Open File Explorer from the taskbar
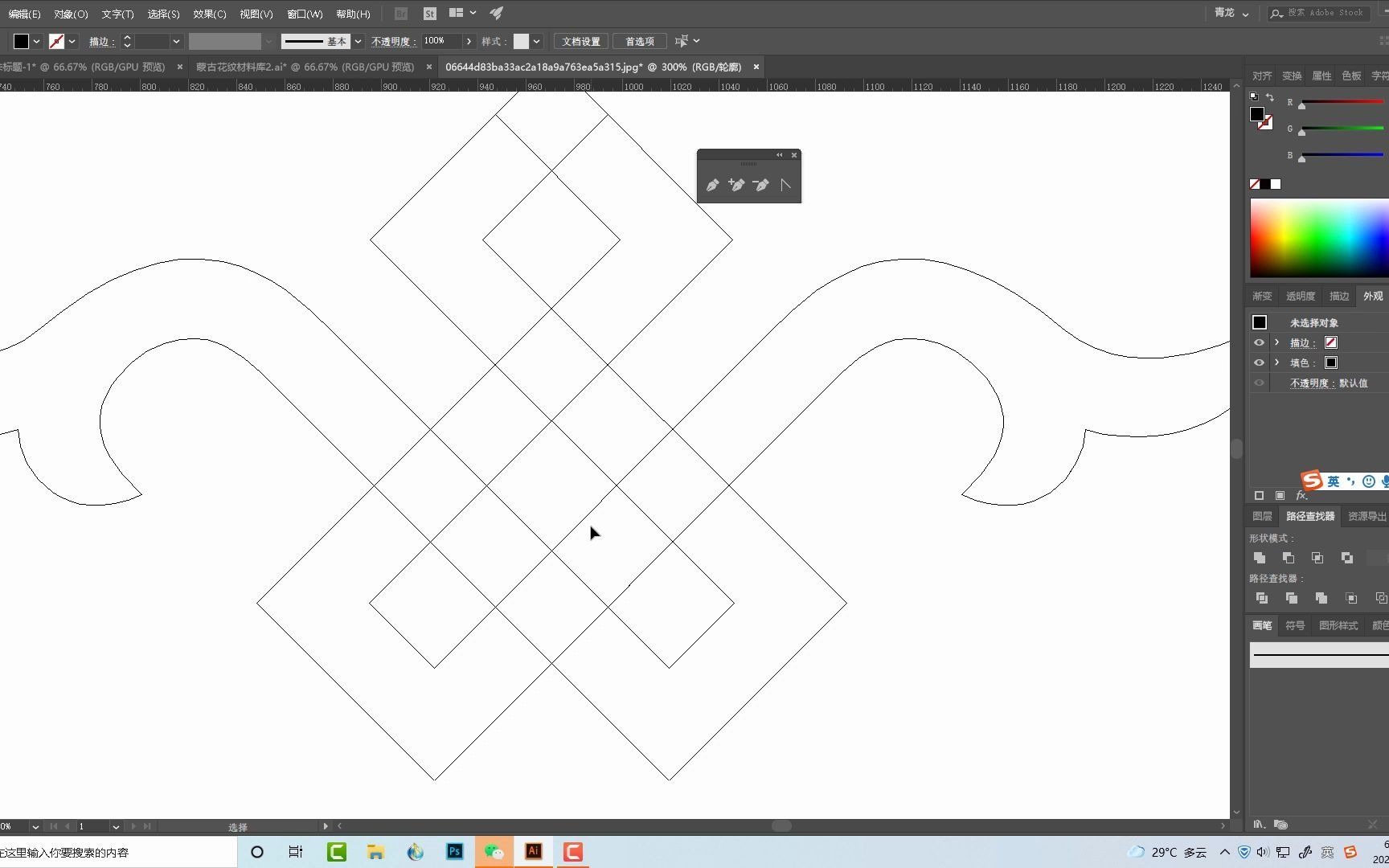1389x868 pixels. (375, 852)
